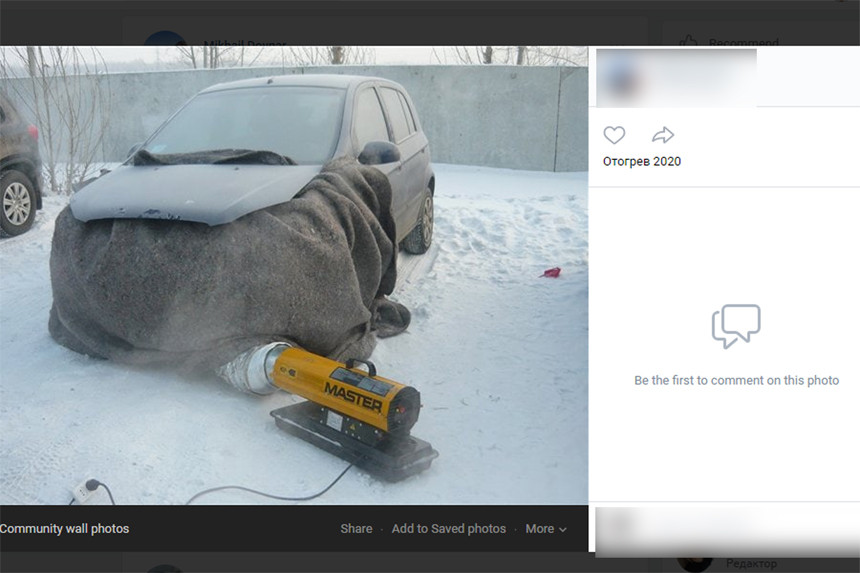Open the blurred author profile header

tap(676, 78)
